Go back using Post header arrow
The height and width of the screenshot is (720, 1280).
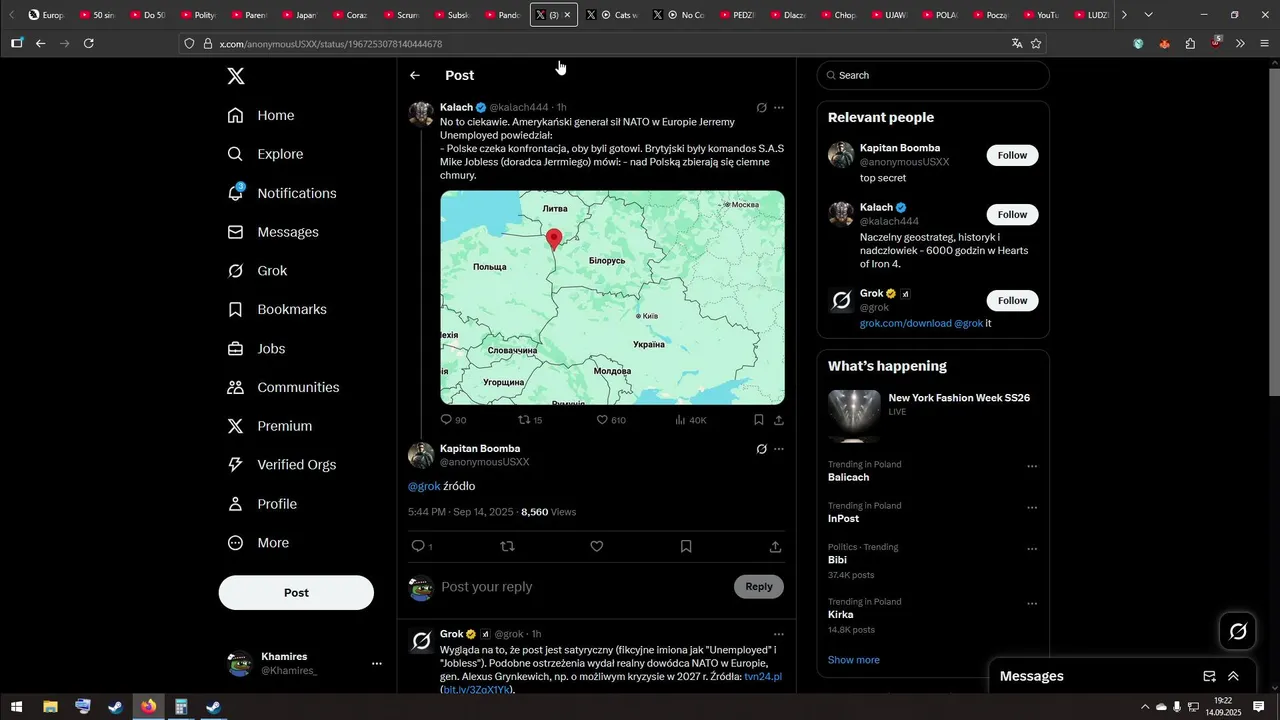(415, 75)
